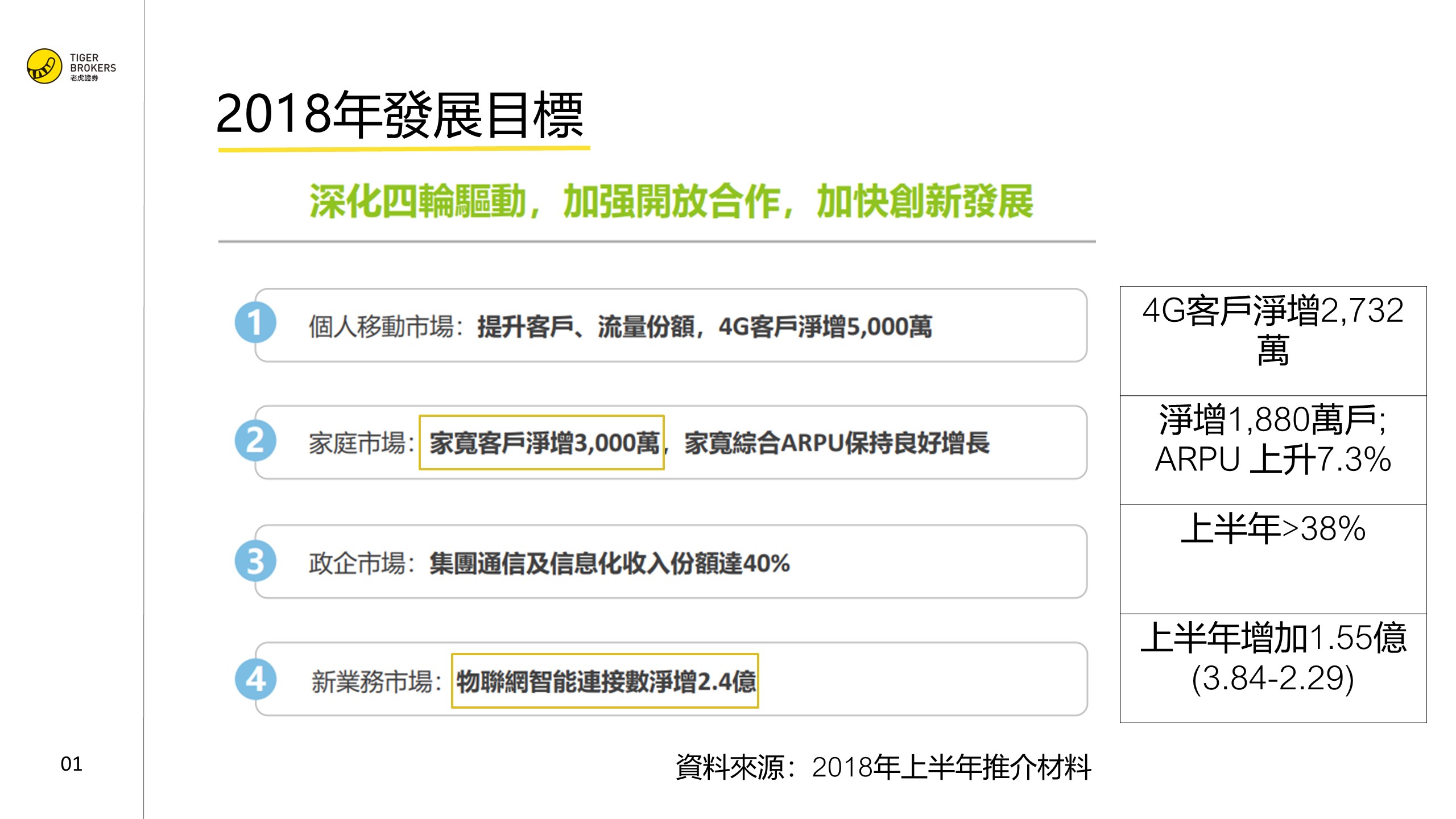Select the 2018年發展目標 title text
The height and width of the screenshot is (819, 1456).
click(x=400, y=115)
